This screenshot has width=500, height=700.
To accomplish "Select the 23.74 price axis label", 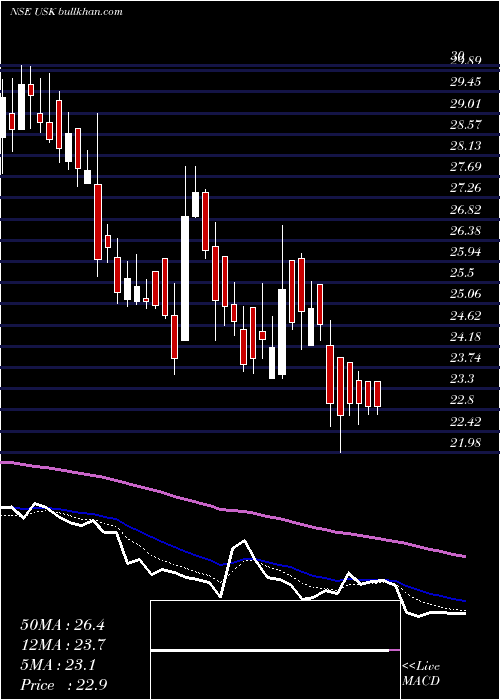I will [466, 358].
